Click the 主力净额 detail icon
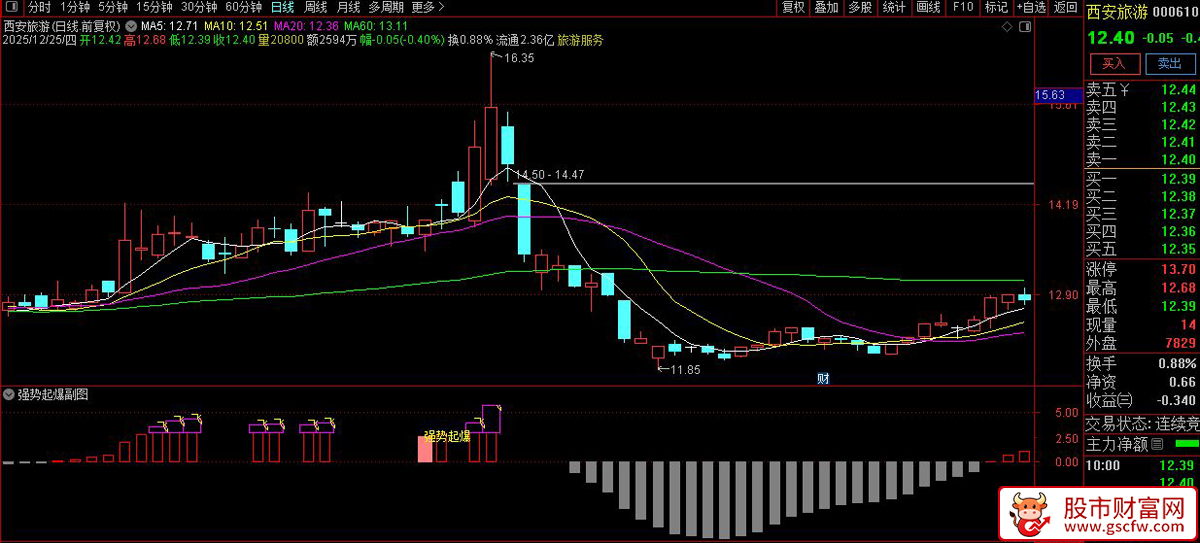The image size is (1200, 543). [x=1156, y=444]
